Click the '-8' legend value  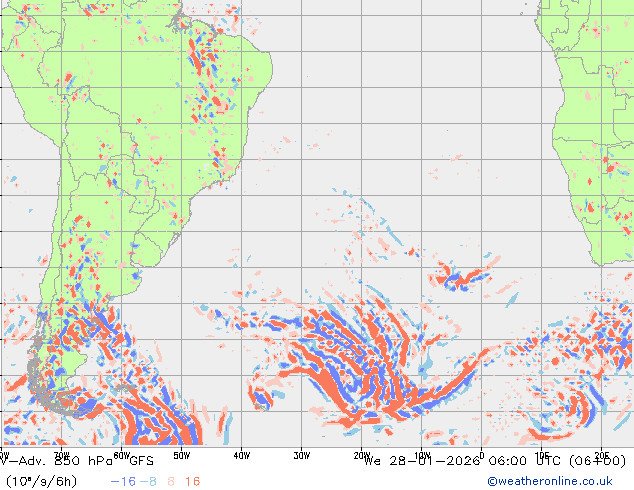tap(148, 482)
